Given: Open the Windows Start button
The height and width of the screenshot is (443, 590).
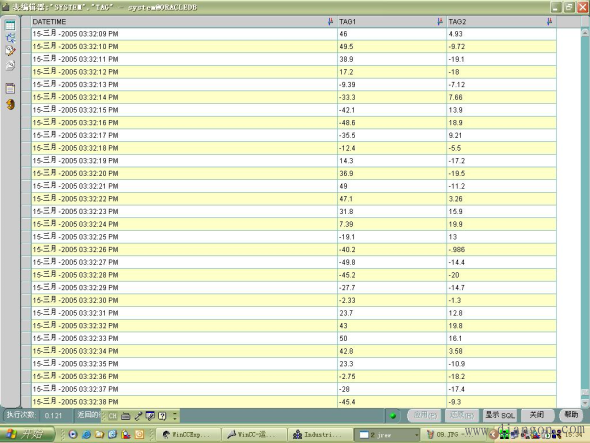Looking at the screenshot, I should [x=27, y=434].
